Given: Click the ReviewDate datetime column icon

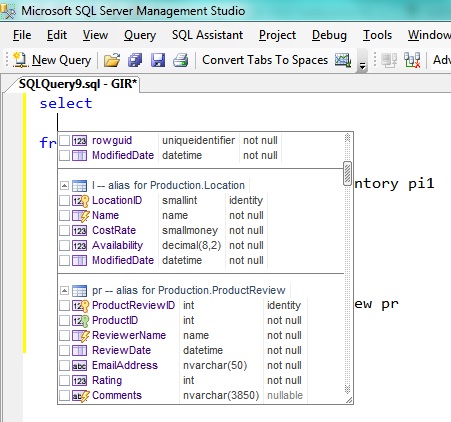Looking at the screenshot, I should tap(80, 351).
